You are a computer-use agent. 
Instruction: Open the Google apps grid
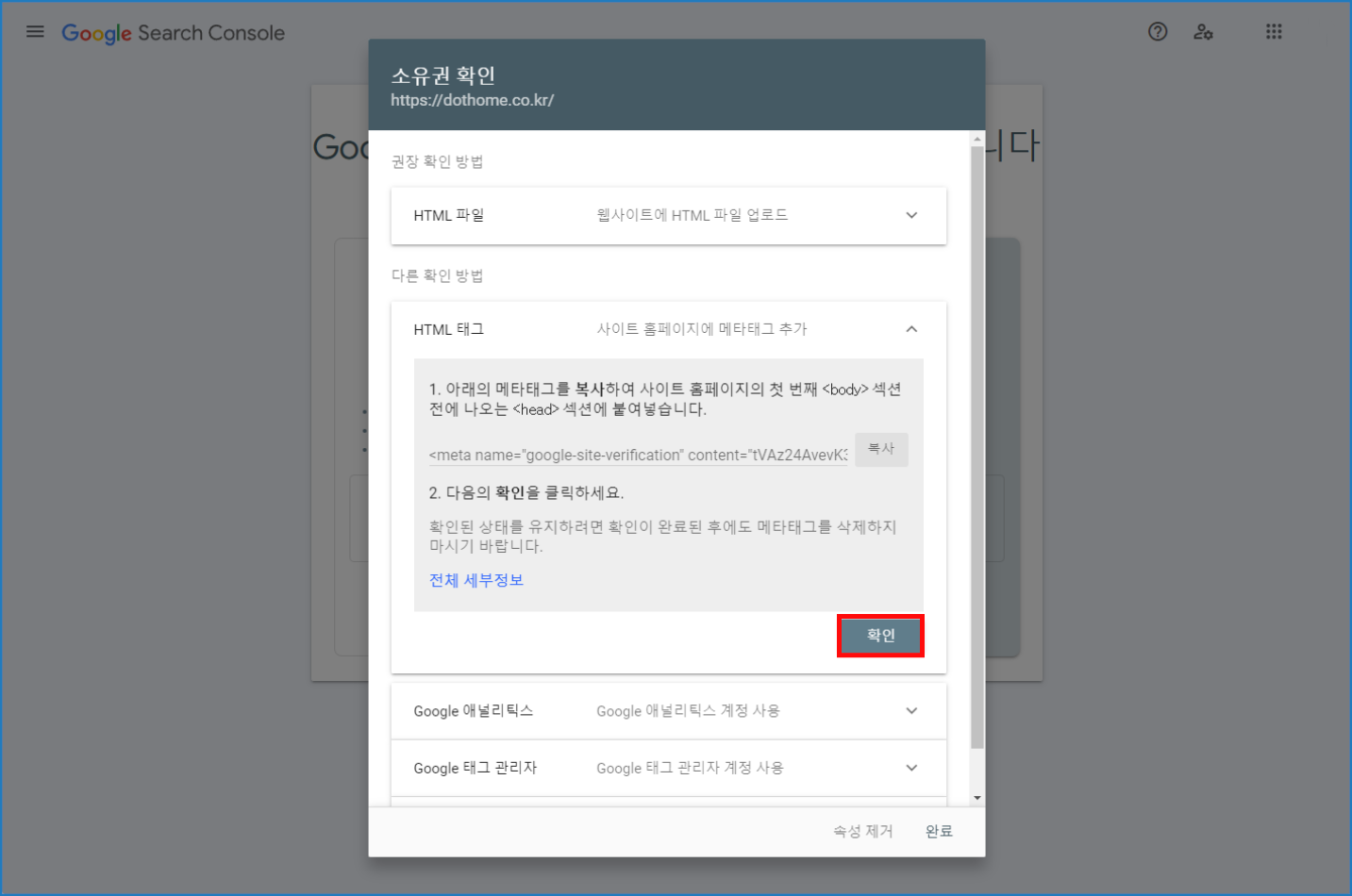tap(1274, 32)
